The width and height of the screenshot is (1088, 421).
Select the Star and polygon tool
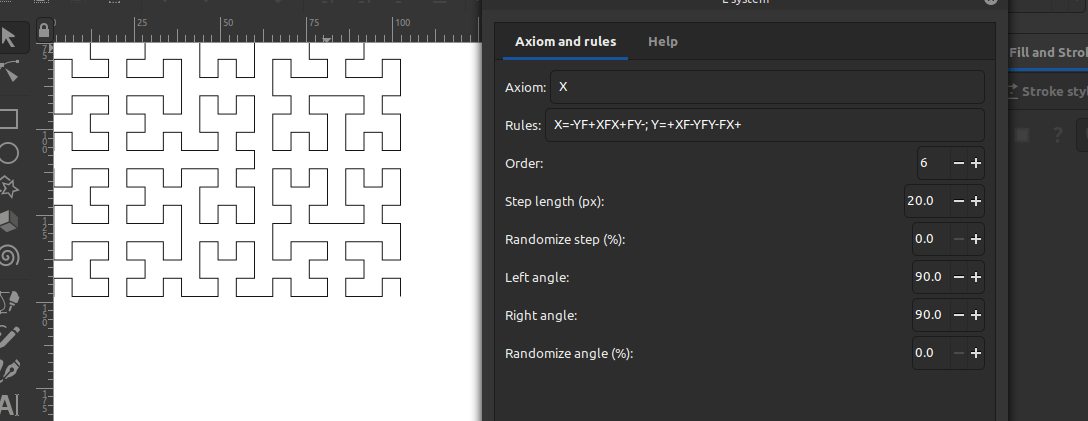(8, 187)
